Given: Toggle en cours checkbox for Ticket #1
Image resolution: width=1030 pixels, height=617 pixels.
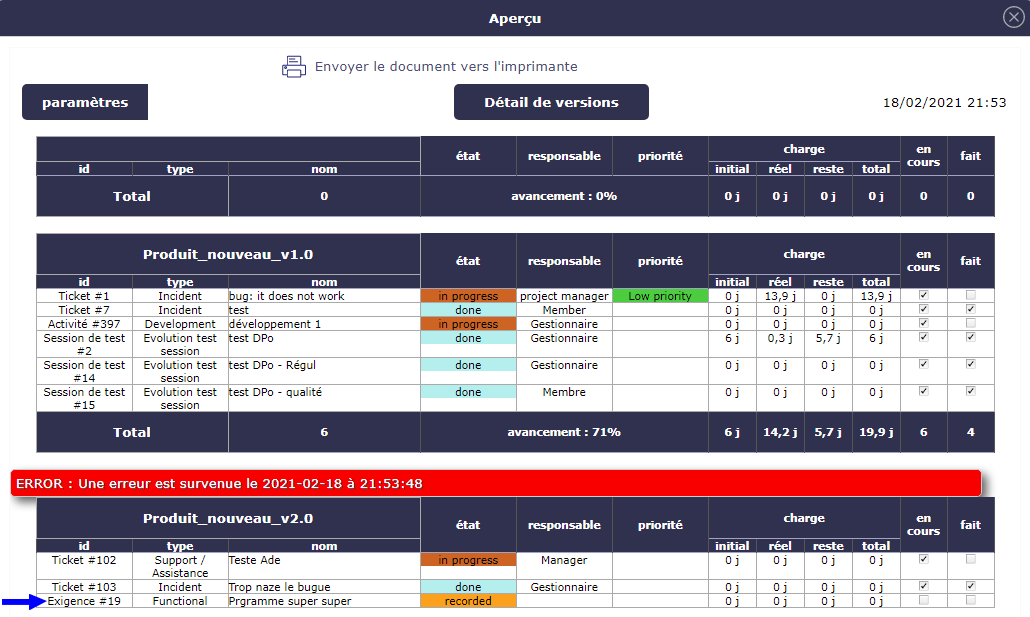Looking at the screenshot, I should 923,296.
